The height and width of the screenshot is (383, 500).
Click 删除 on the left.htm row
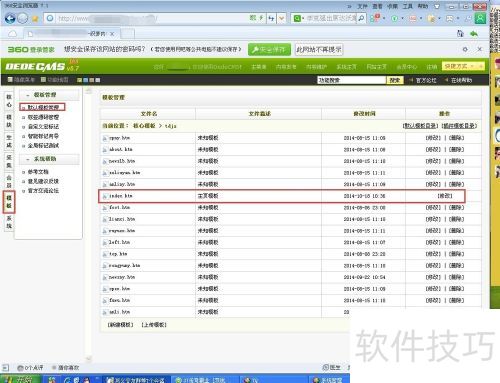[456, 242]
